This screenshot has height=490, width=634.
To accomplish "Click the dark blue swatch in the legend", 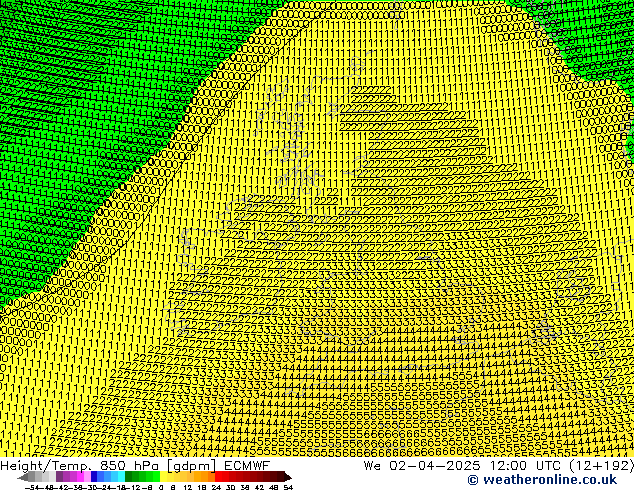I will 94,477.
